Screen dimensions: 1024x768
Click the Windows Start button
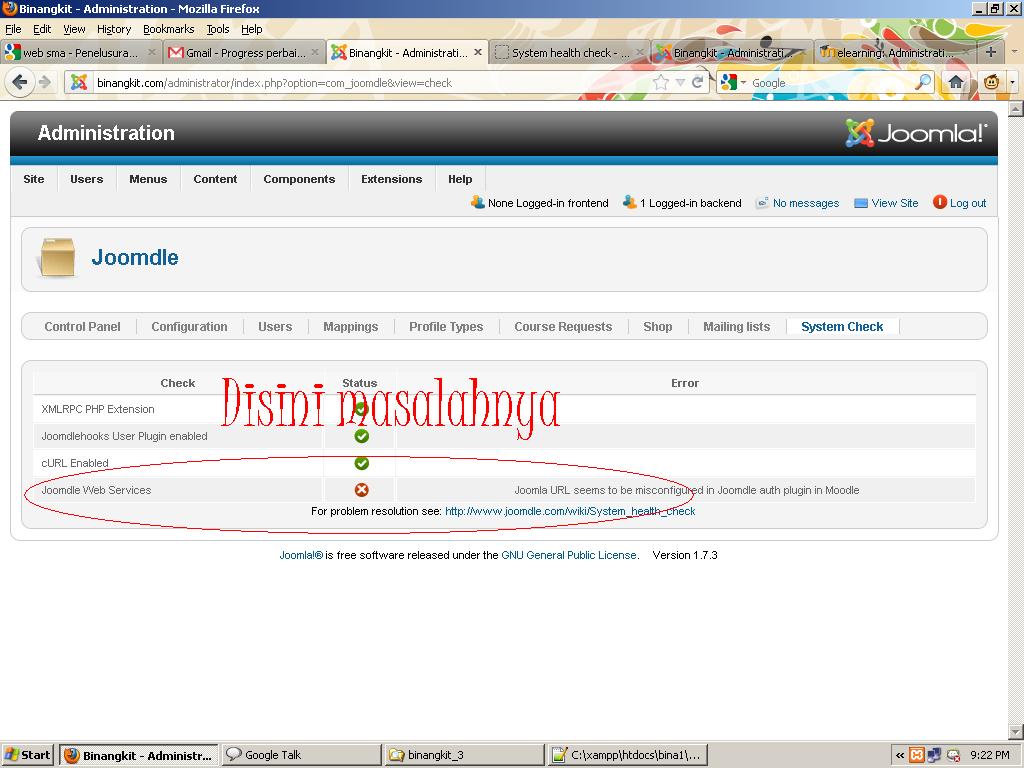coord(27,755)
